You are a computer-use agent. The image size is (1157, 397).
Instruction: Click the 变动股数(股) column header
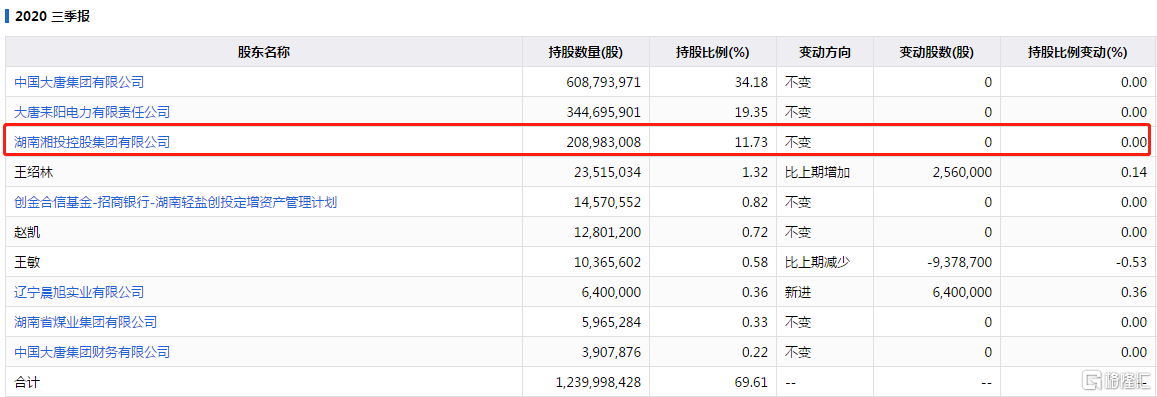[x=937, y=52]
